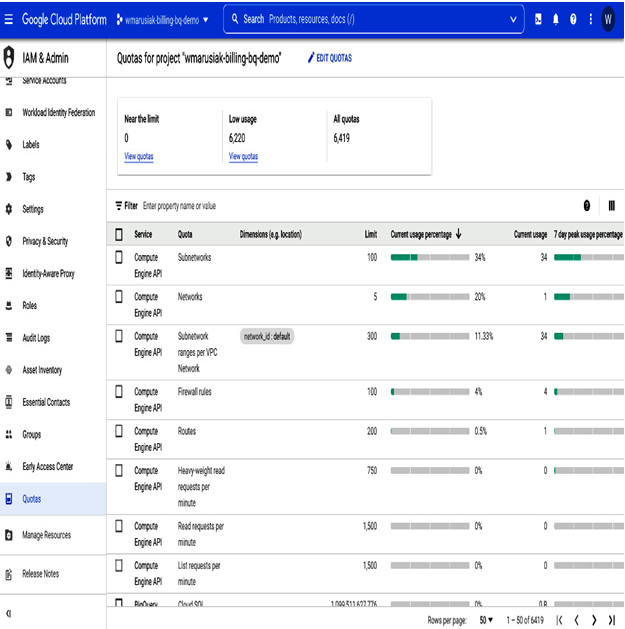Click the network_id : default dimension chip
625x629 pixels.
[267, 336]
